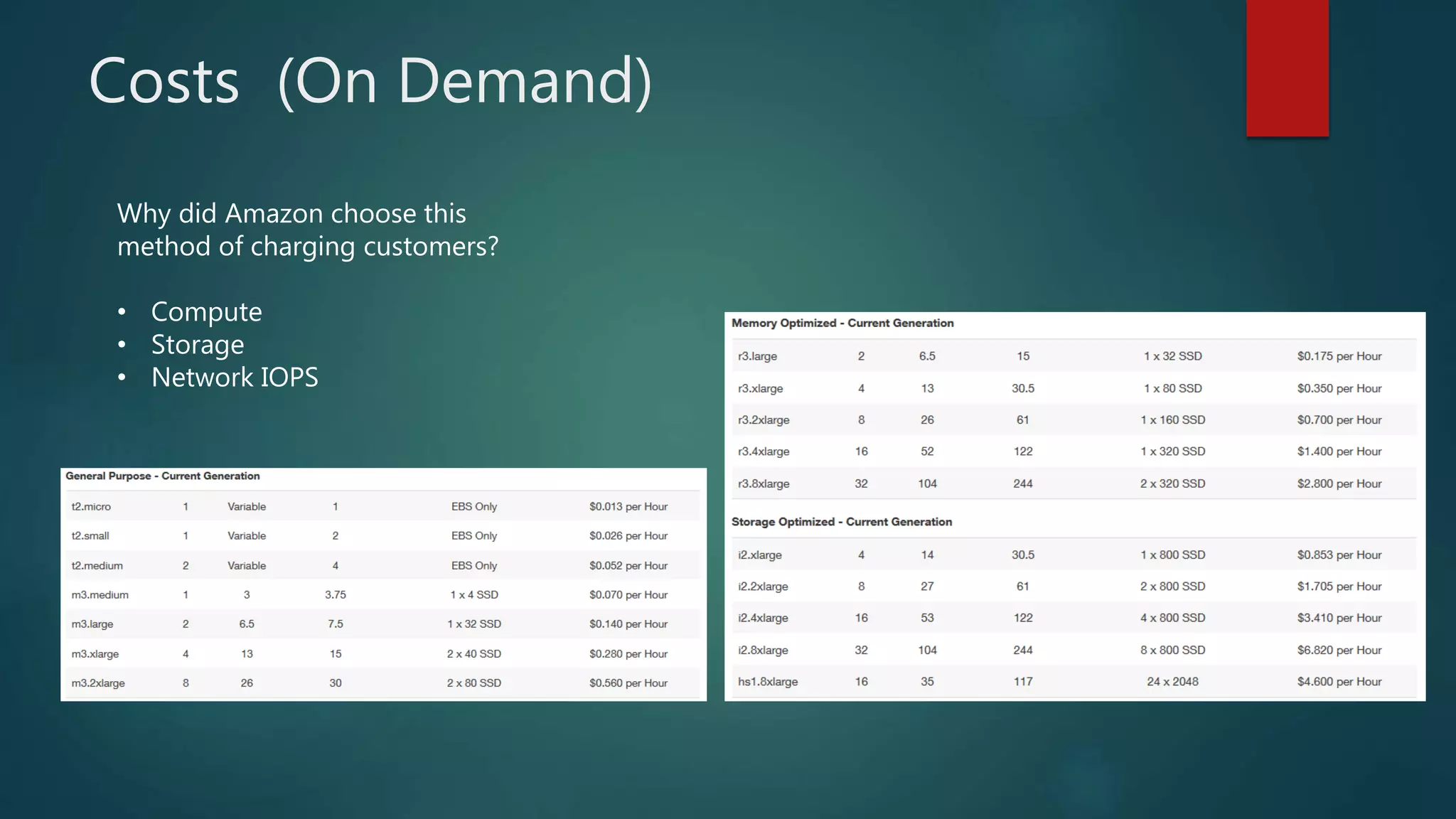The width and height of the screenshot is (1456, 819).
Task: Click the "$3.410 per Hour" price
Action: point(1339,618)
